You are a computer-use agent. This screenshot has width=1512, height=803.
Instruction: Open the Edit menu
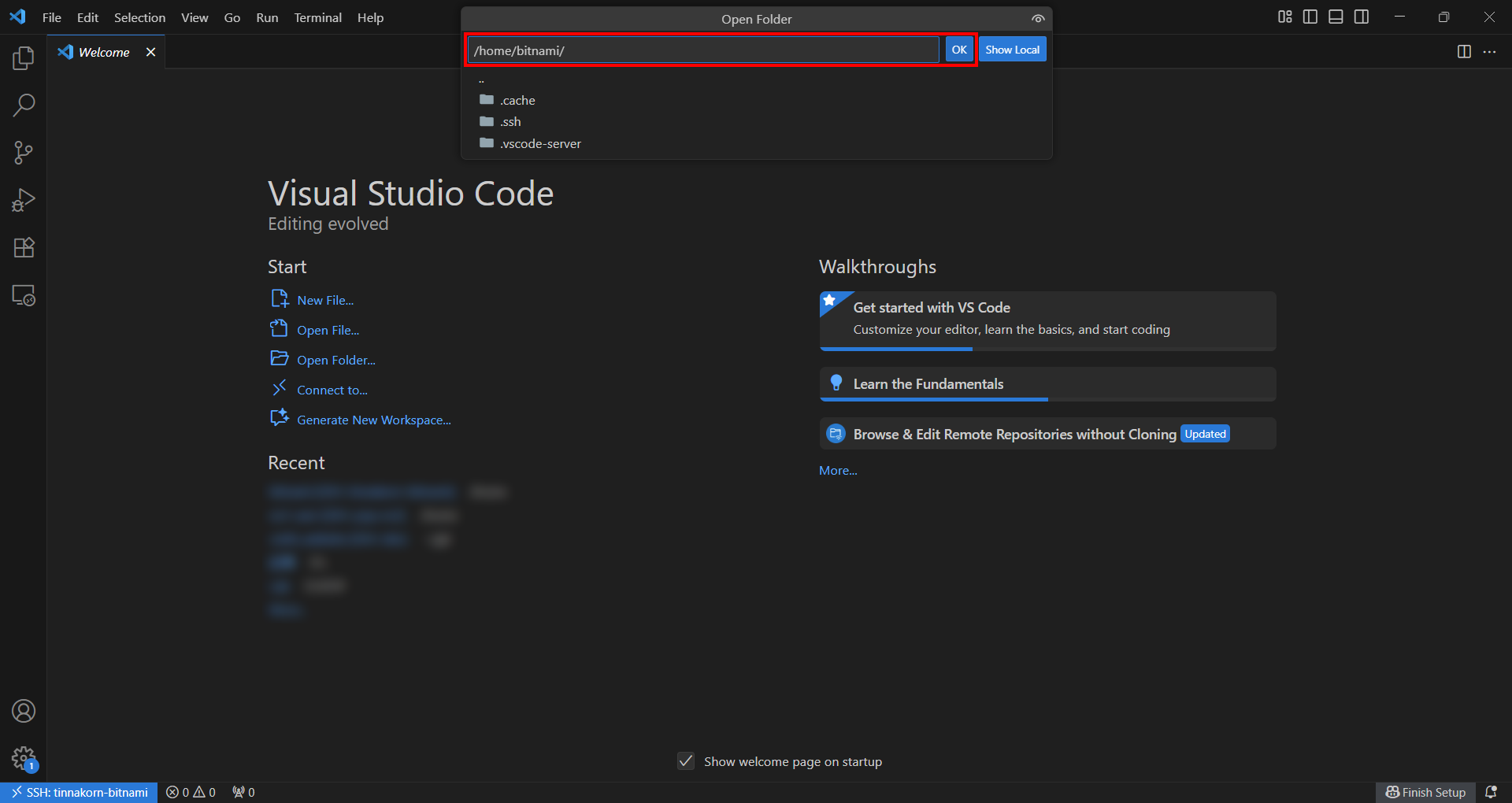[x=87, y=17]
